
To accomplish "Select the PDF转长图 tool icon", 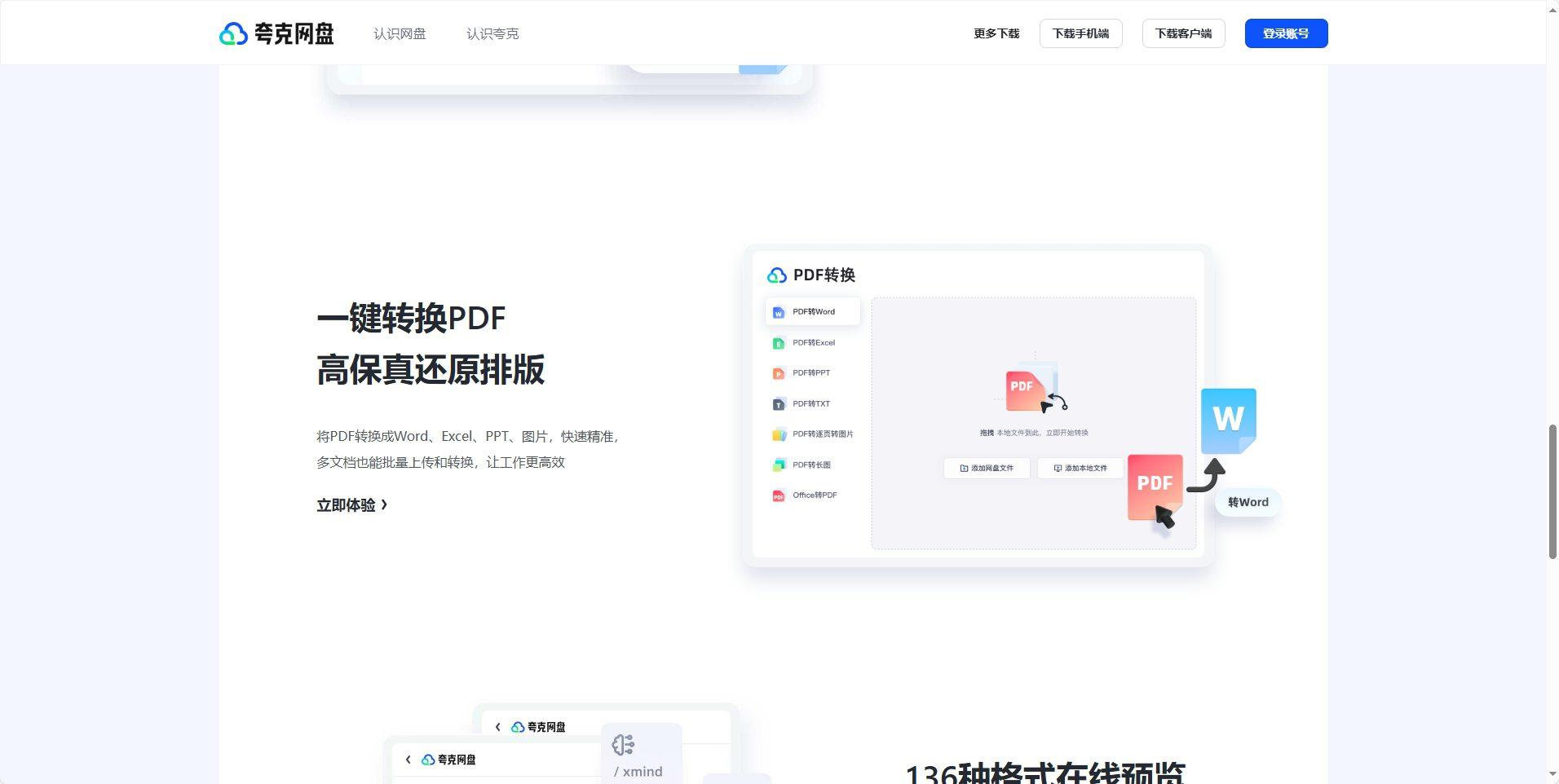I will (779, 465).
